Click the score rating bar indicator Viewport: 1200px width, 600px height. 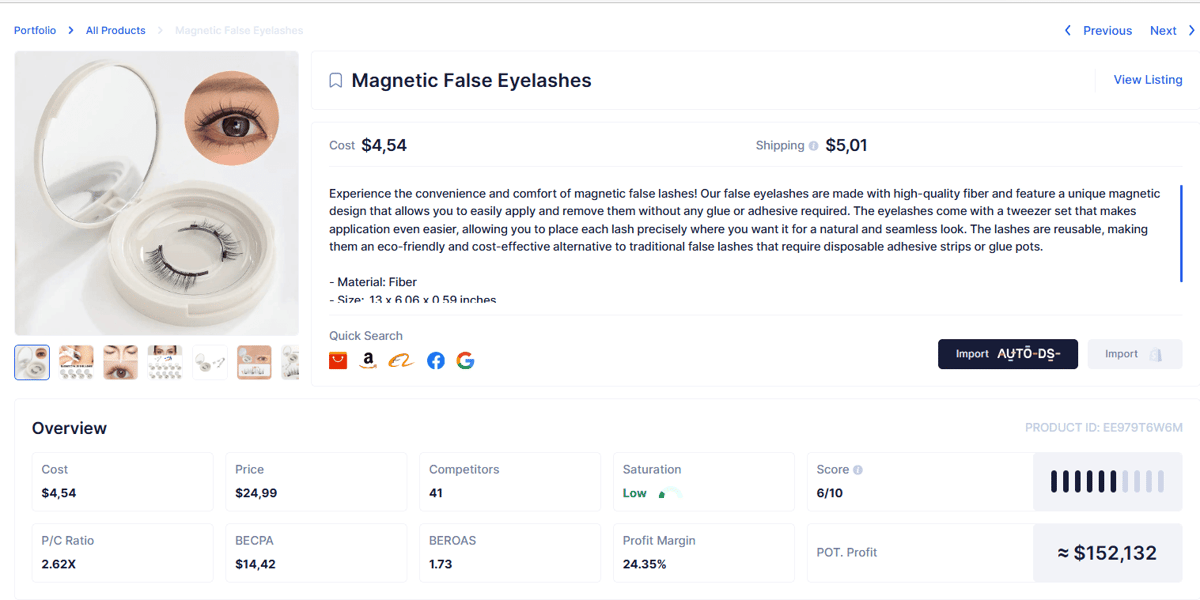coord(1108,482)
